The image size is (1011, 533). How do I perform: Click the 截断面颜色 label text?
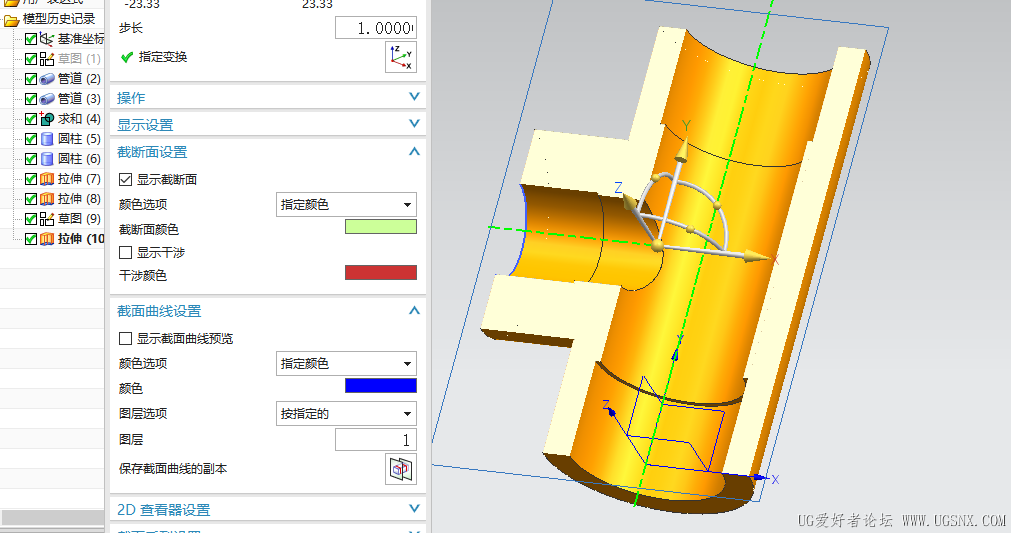tap(149, 229)
